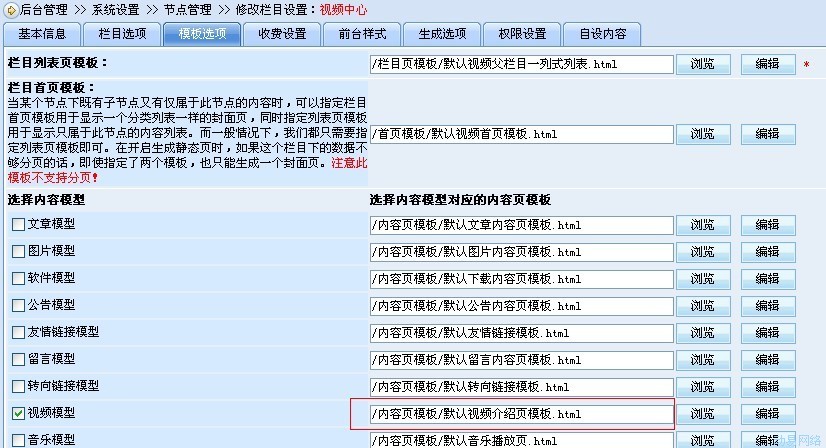This screenshot has width=826, height=448.
Task: Go to the 生成选项 tab
Action: click(x=443, y=34)
